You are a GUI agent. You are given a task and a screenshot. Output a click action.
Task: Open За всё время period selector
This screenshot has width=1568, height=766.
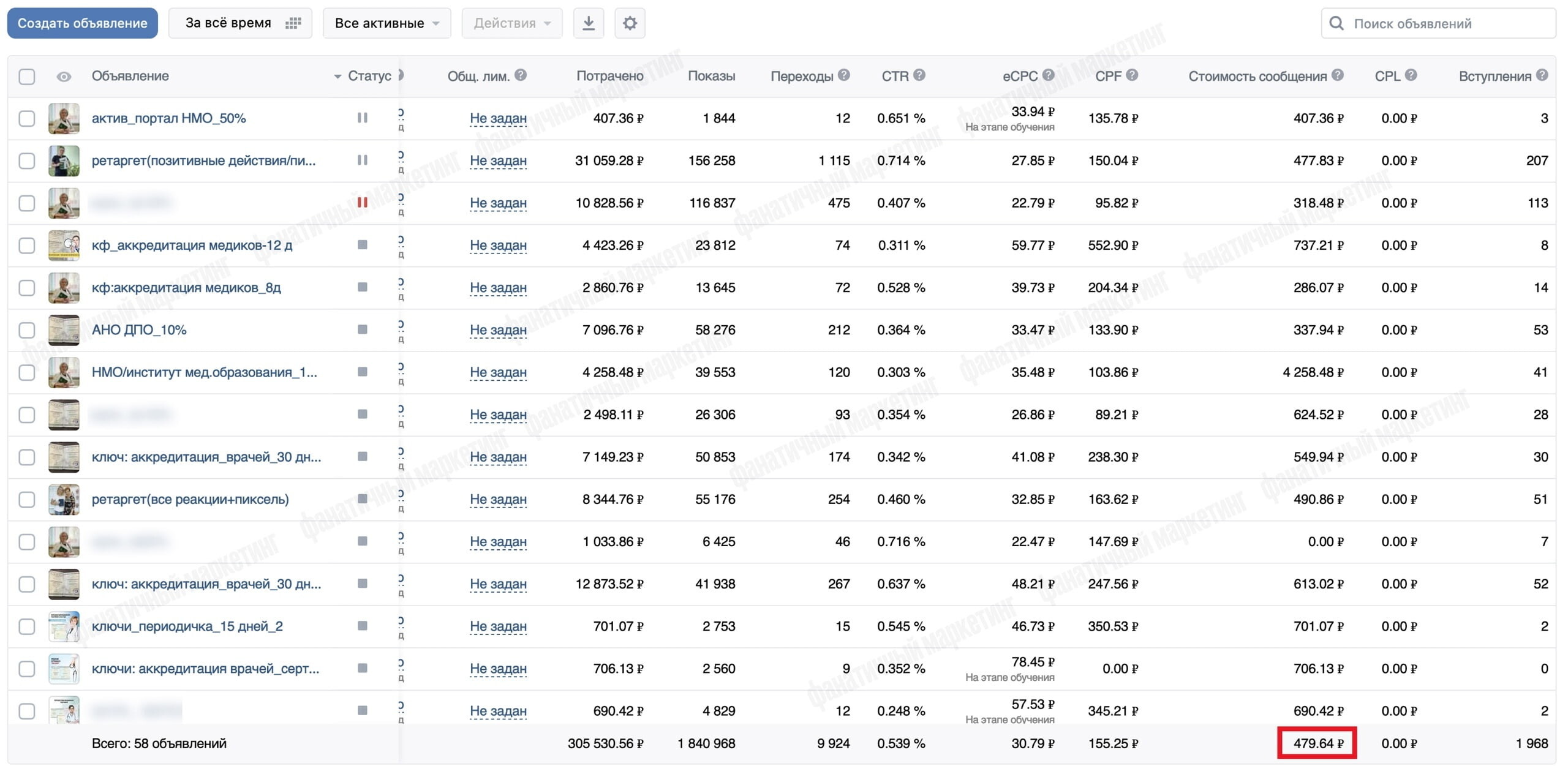240,23
